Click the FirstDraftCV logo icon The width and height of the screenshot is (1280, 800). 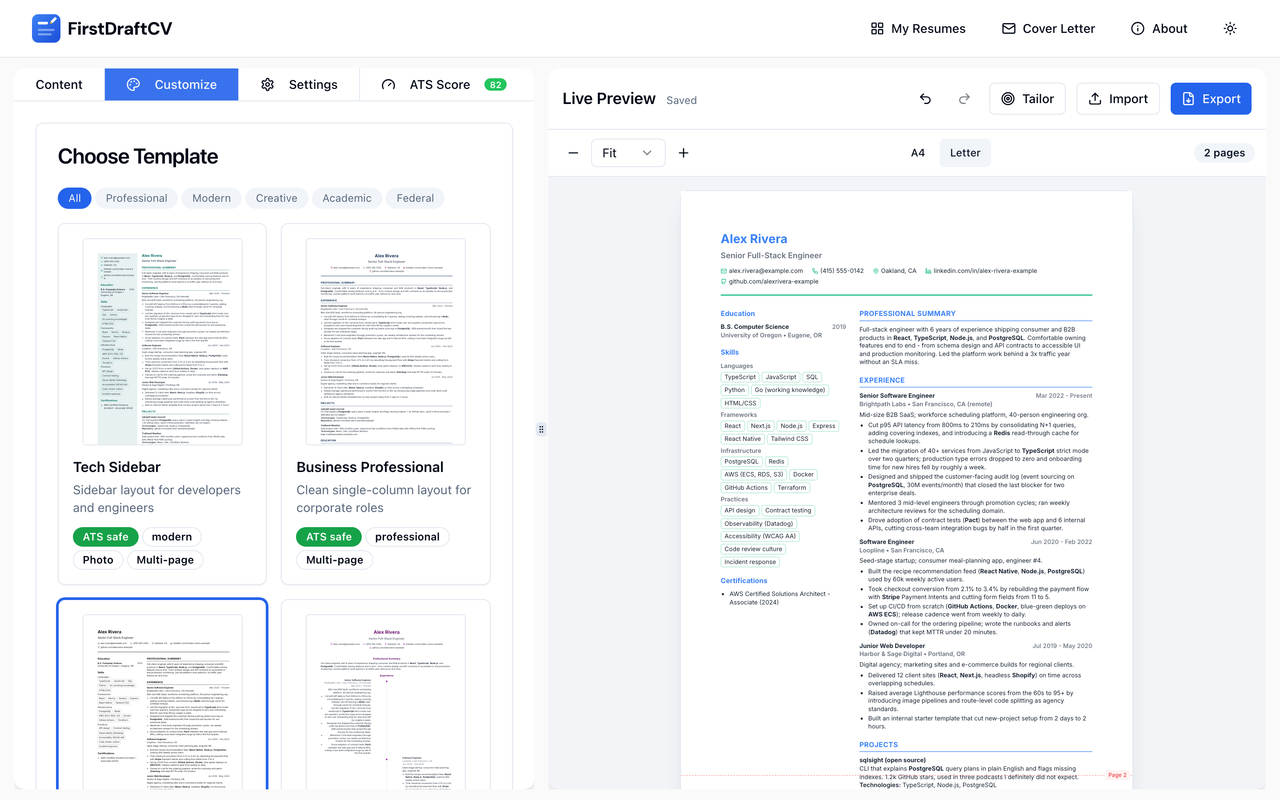coord(46,28)
